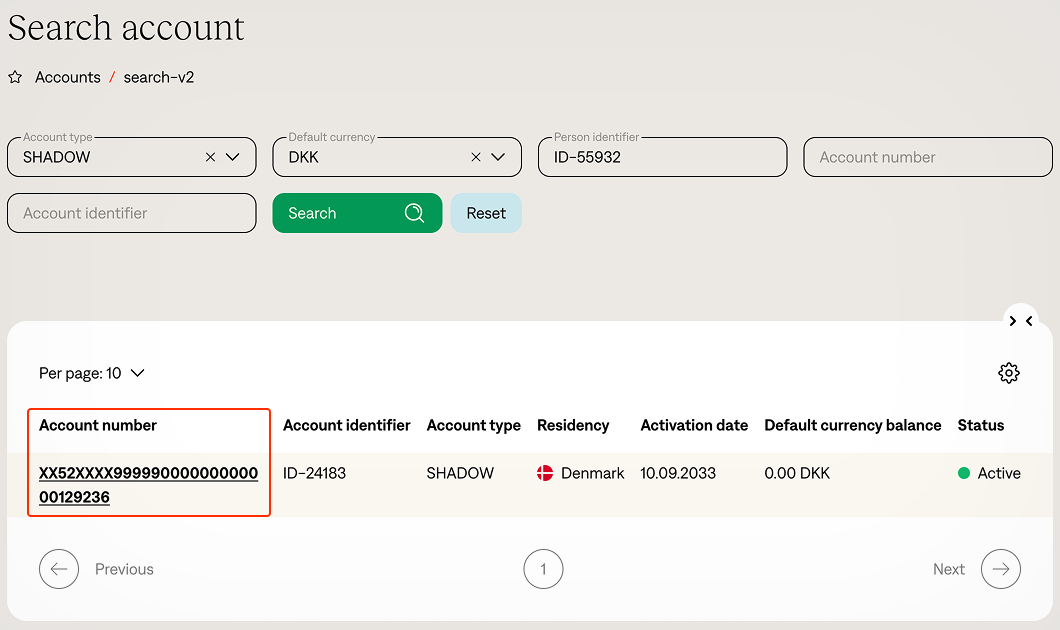Click the magnifier icon in Search button
1060x630 pixels.
pos(414,213)
